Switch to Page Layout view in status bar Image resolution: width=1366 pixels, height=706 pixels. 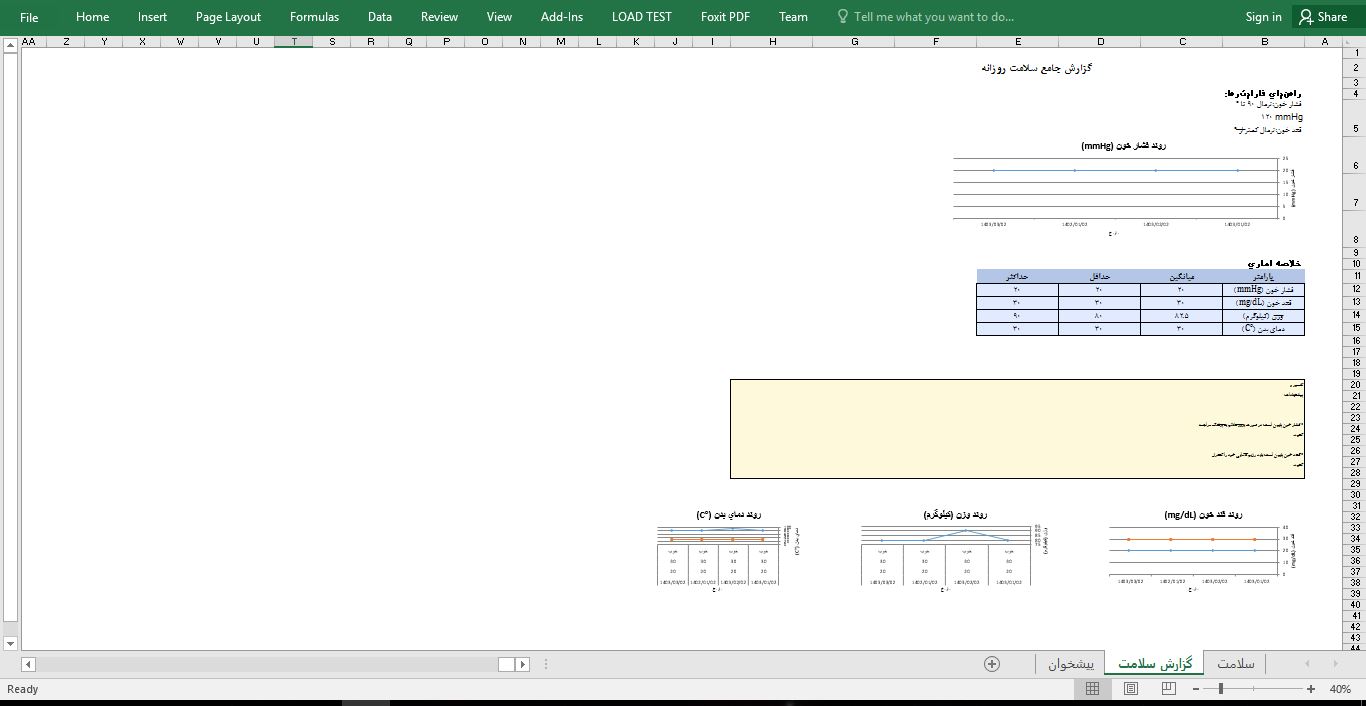tap(1130, 689)
